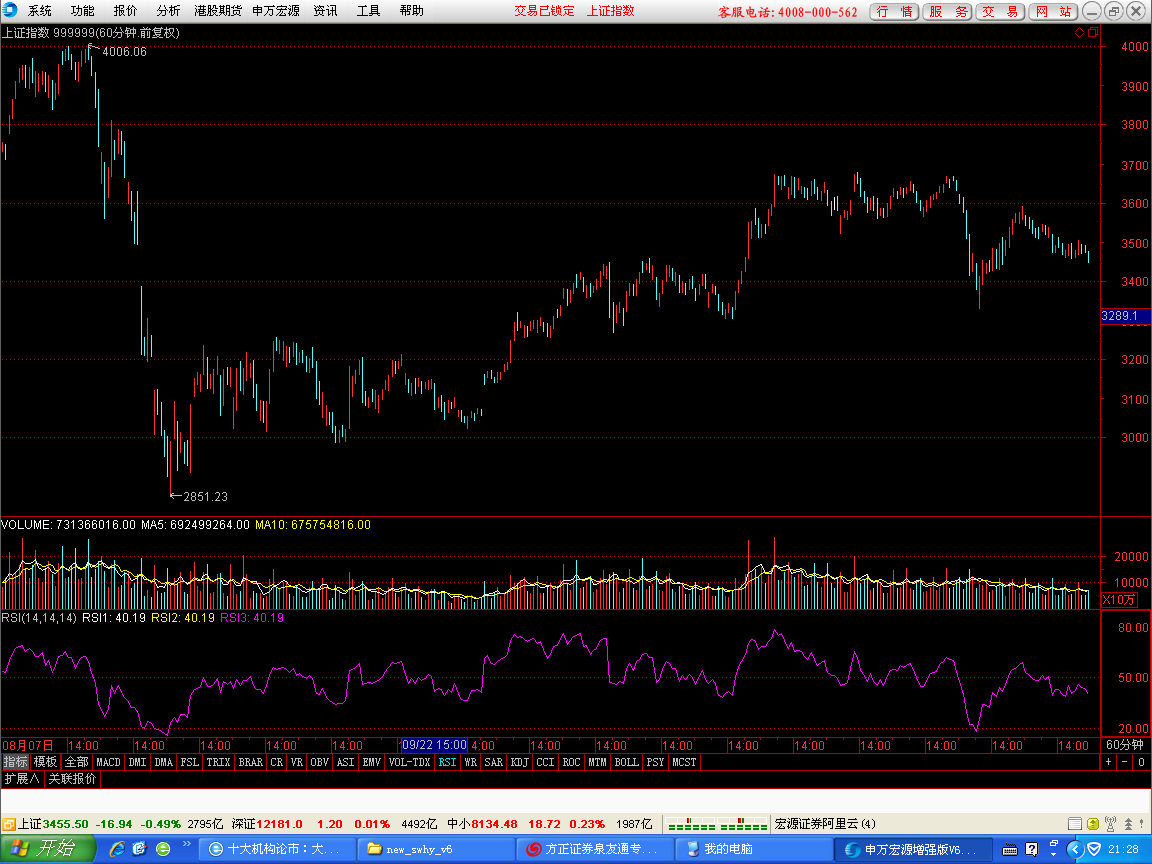Select the active RSI indicator tab
This screenshot has width=1152, height=864.
click(447, 762)
